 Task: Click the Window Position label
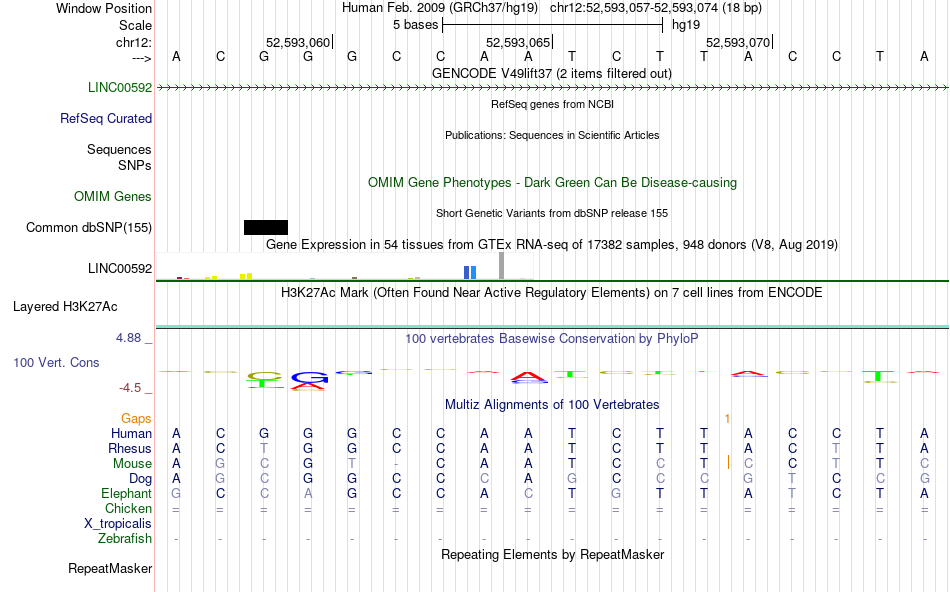104,8
